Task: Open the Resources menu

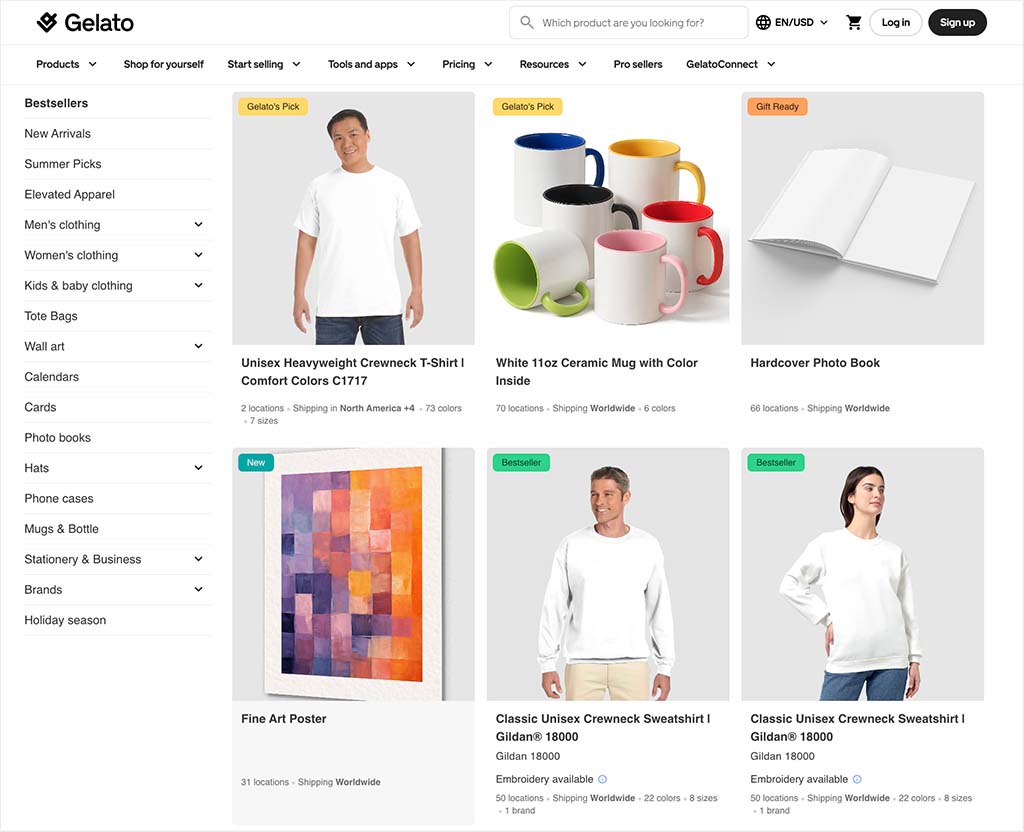Action: [x=553, y=64]
